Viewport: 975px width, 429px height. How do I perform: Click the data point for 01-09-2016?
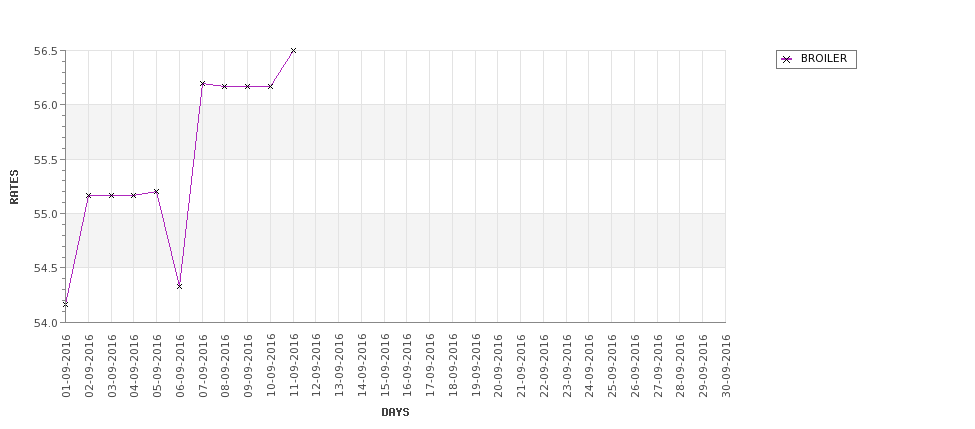(x=65, y=303)
